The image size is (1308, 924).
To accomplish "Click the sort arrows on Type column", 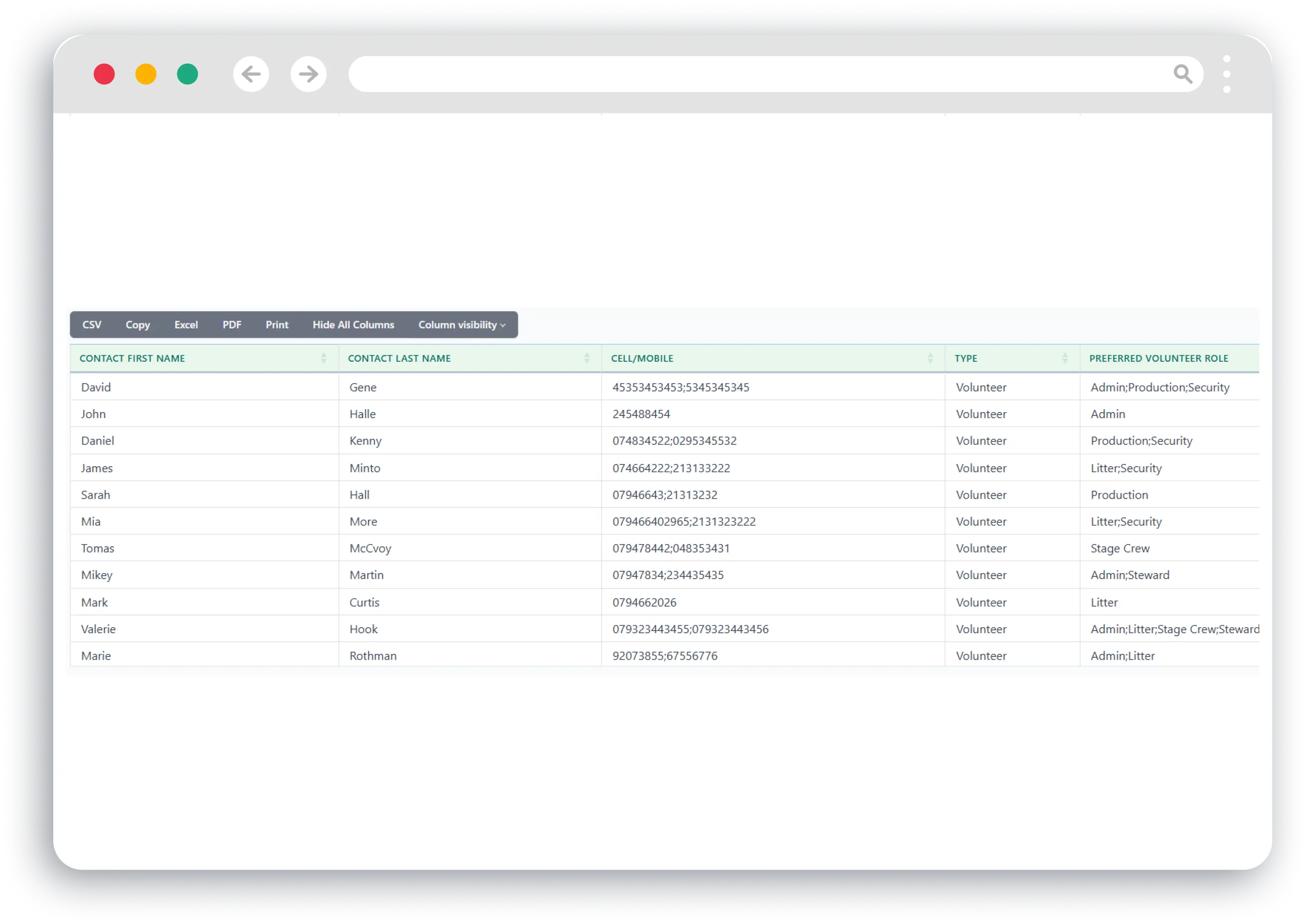I will click(x=1065, y=358).
